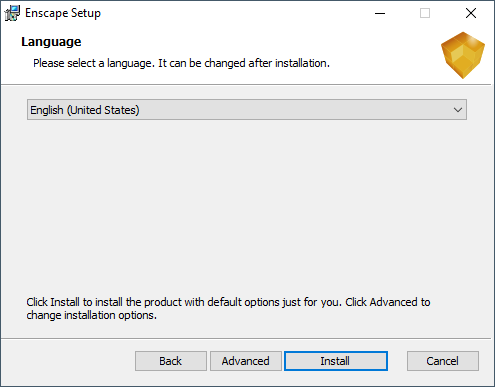Click the Enscape gold cube logo
Viewport: 495px width, 387px height.
point(463,55)
